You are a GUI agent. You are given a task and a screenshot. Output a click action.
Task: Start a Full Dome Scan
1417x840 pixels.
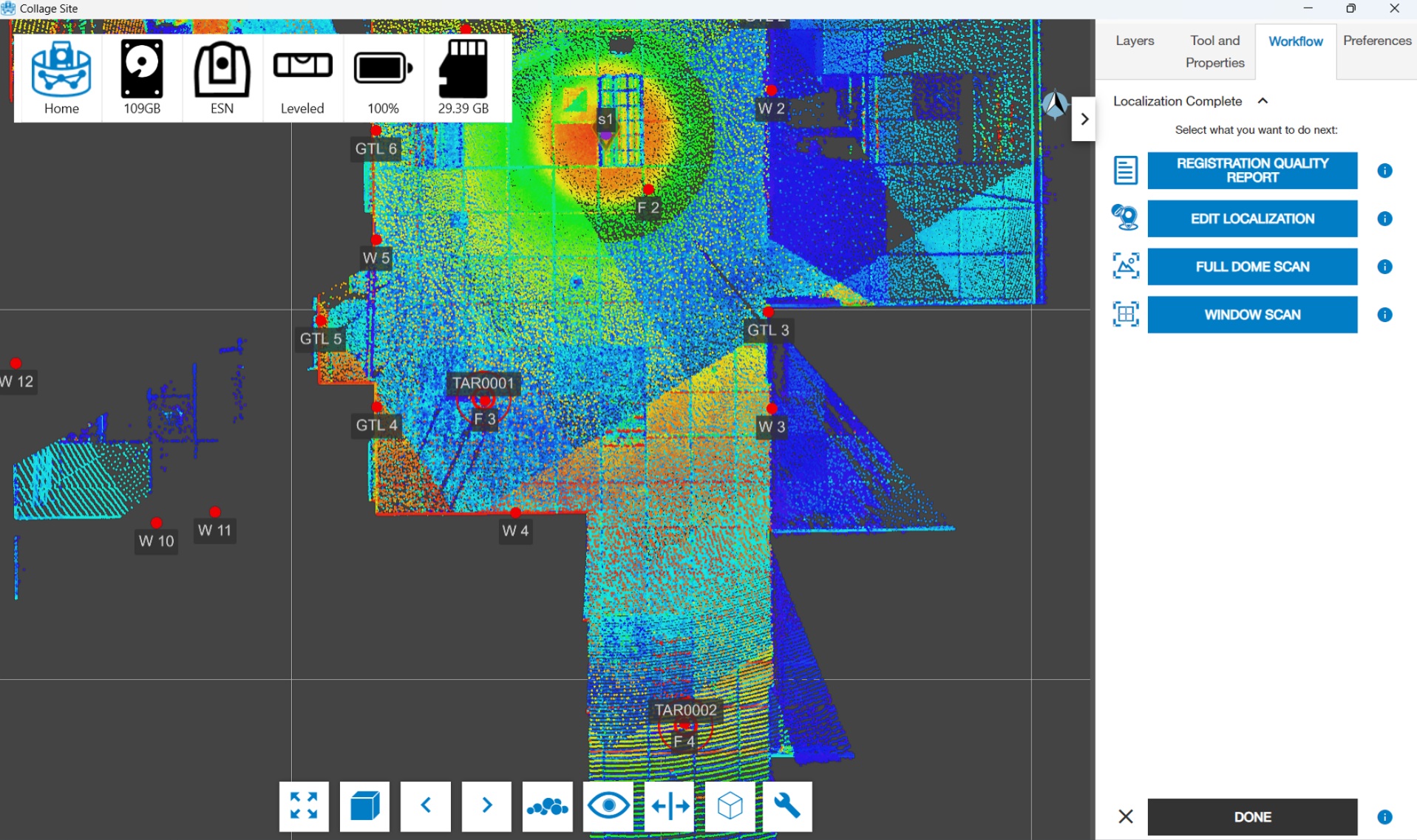click(1252, 267)
